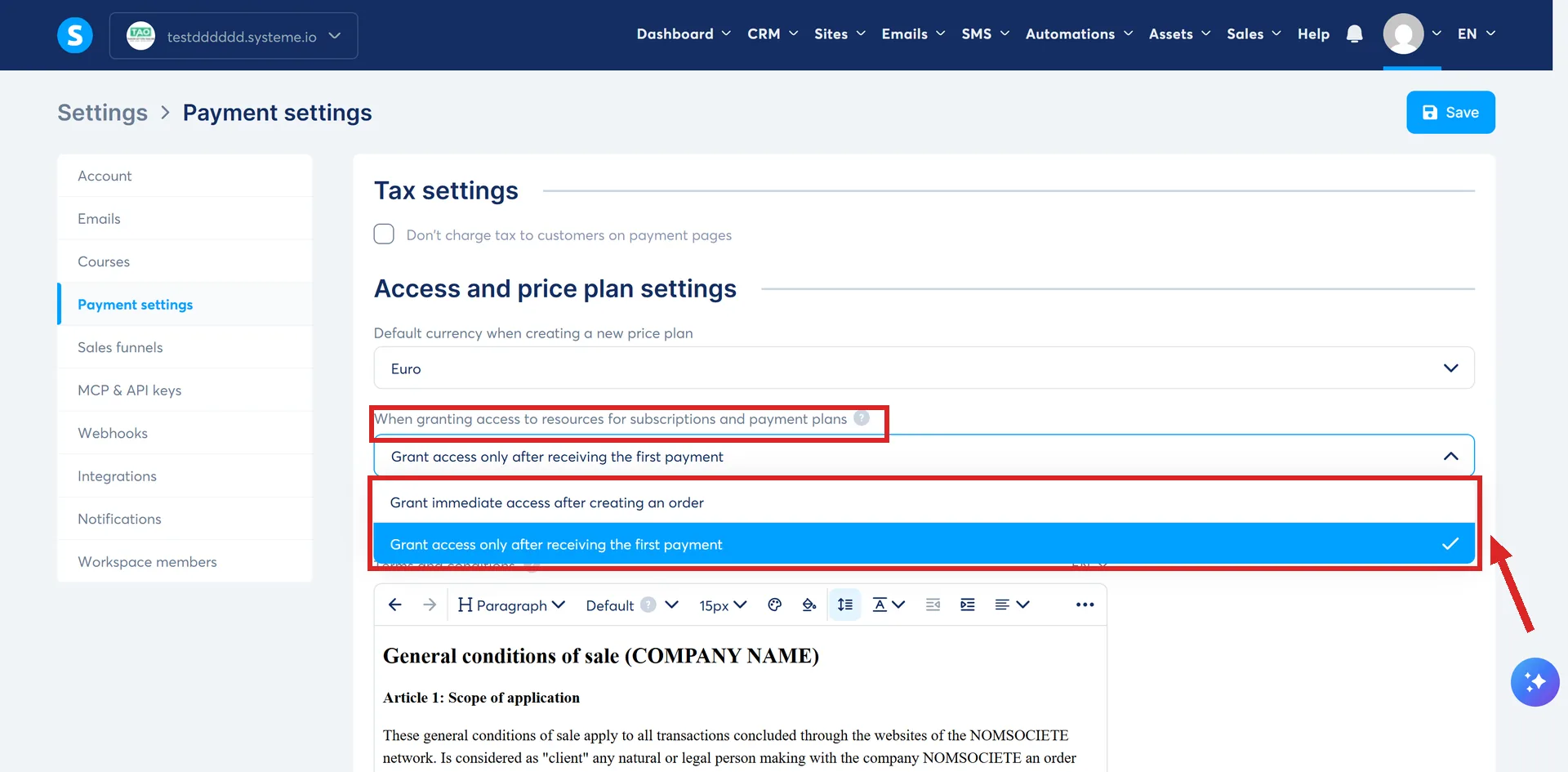Open Sales funnels in sidebar

(185, 347)
